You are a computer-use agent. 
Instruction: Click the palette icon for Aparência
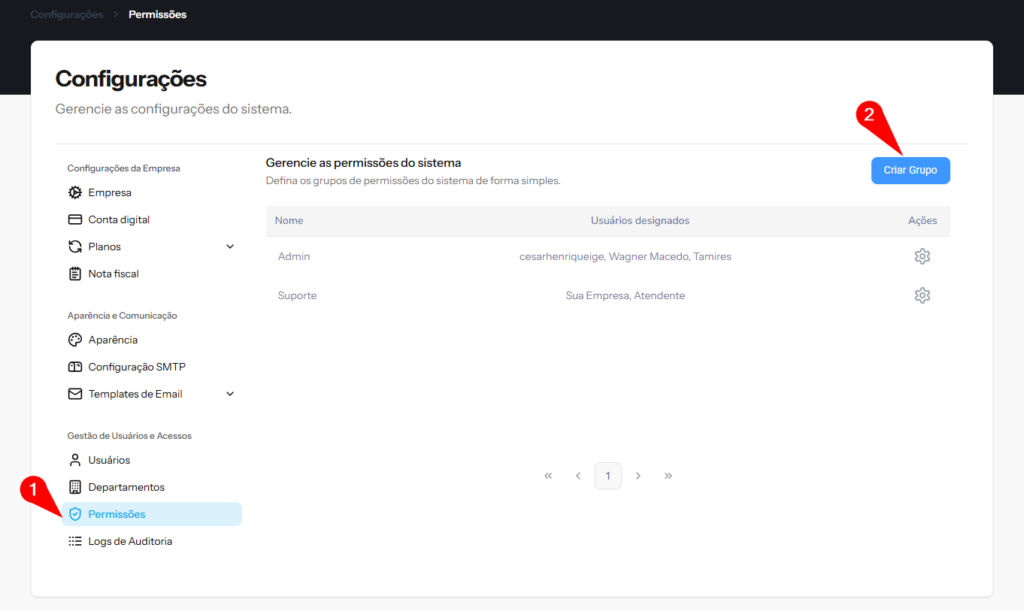[x=75, y=340]
